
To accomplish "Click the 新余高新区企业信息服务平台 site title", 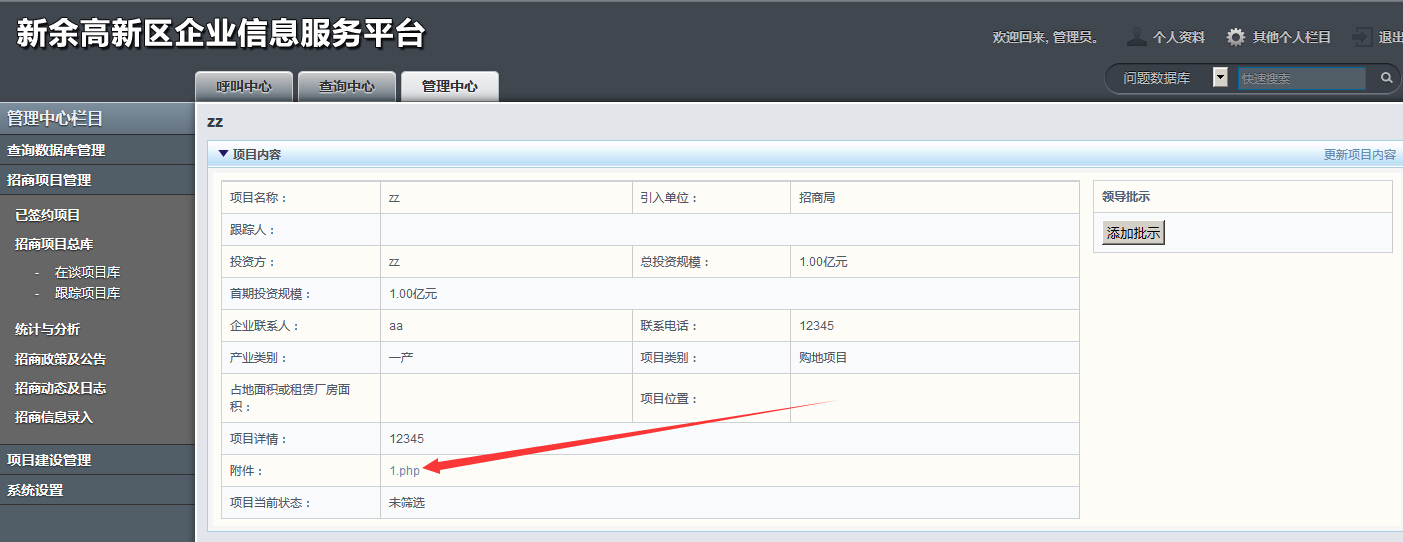I will click(x=221, y=34).
